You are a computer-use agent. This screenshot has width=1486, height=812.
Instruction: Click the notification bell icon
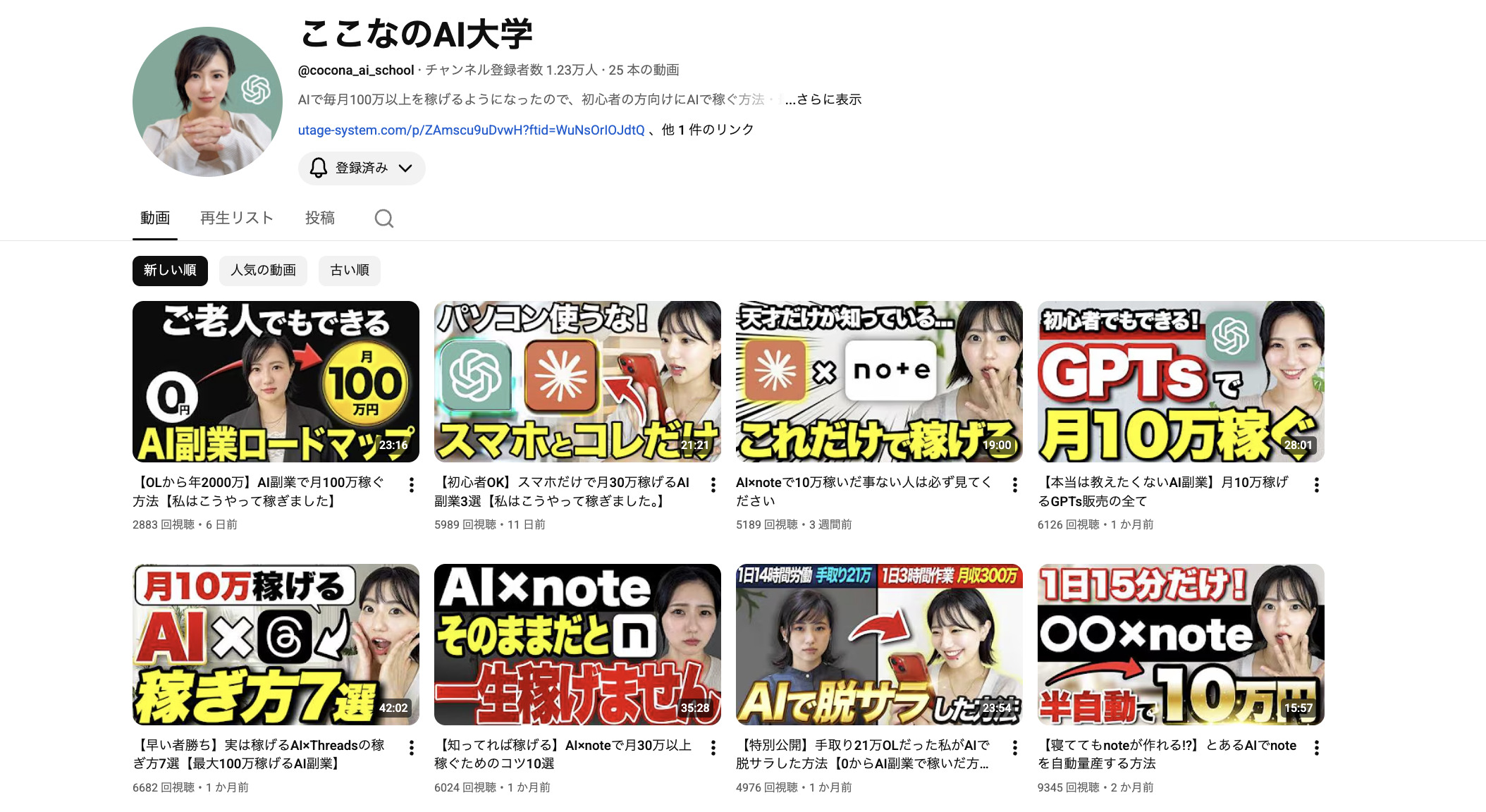[319, 168]
